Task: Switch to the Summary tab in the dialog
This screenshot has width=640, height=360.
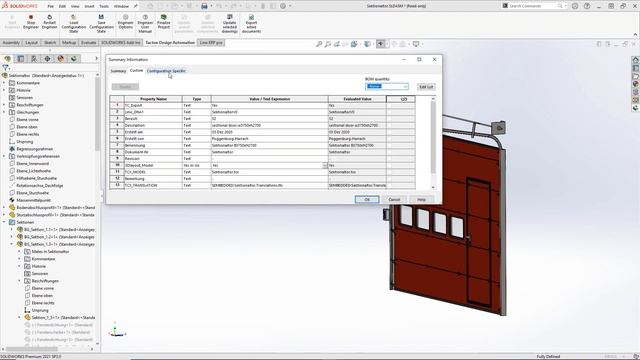Action: [118, 71]
